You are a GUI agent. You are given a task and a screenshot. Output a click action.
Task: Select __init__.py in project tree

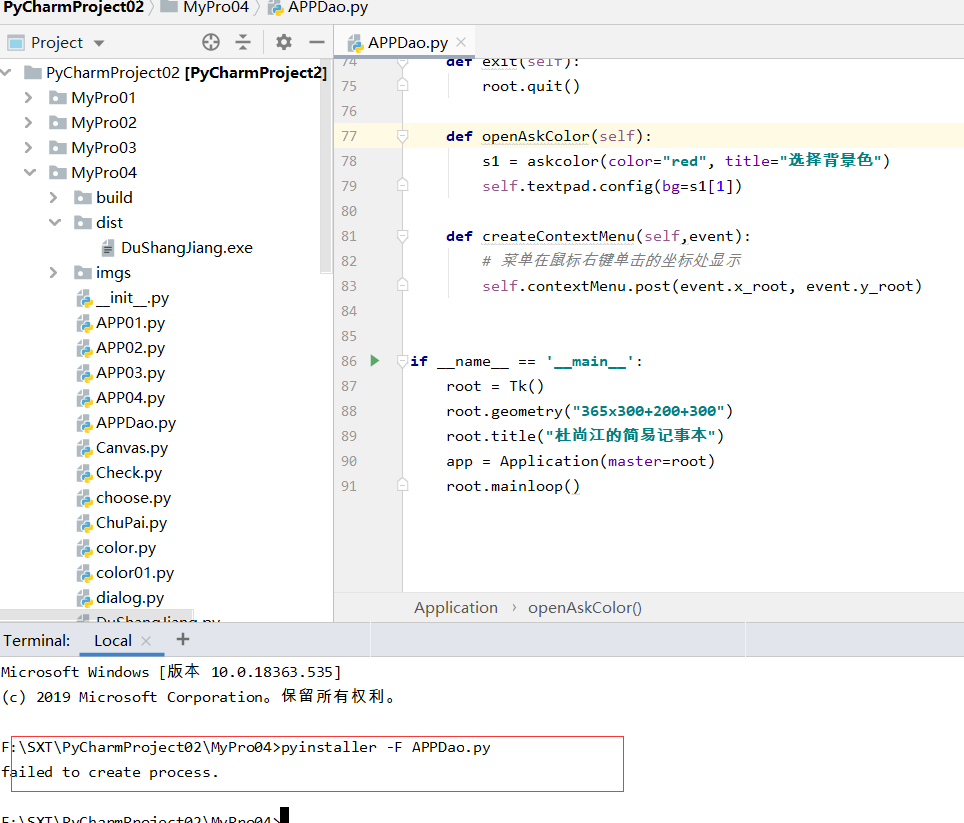coord(132,298)
